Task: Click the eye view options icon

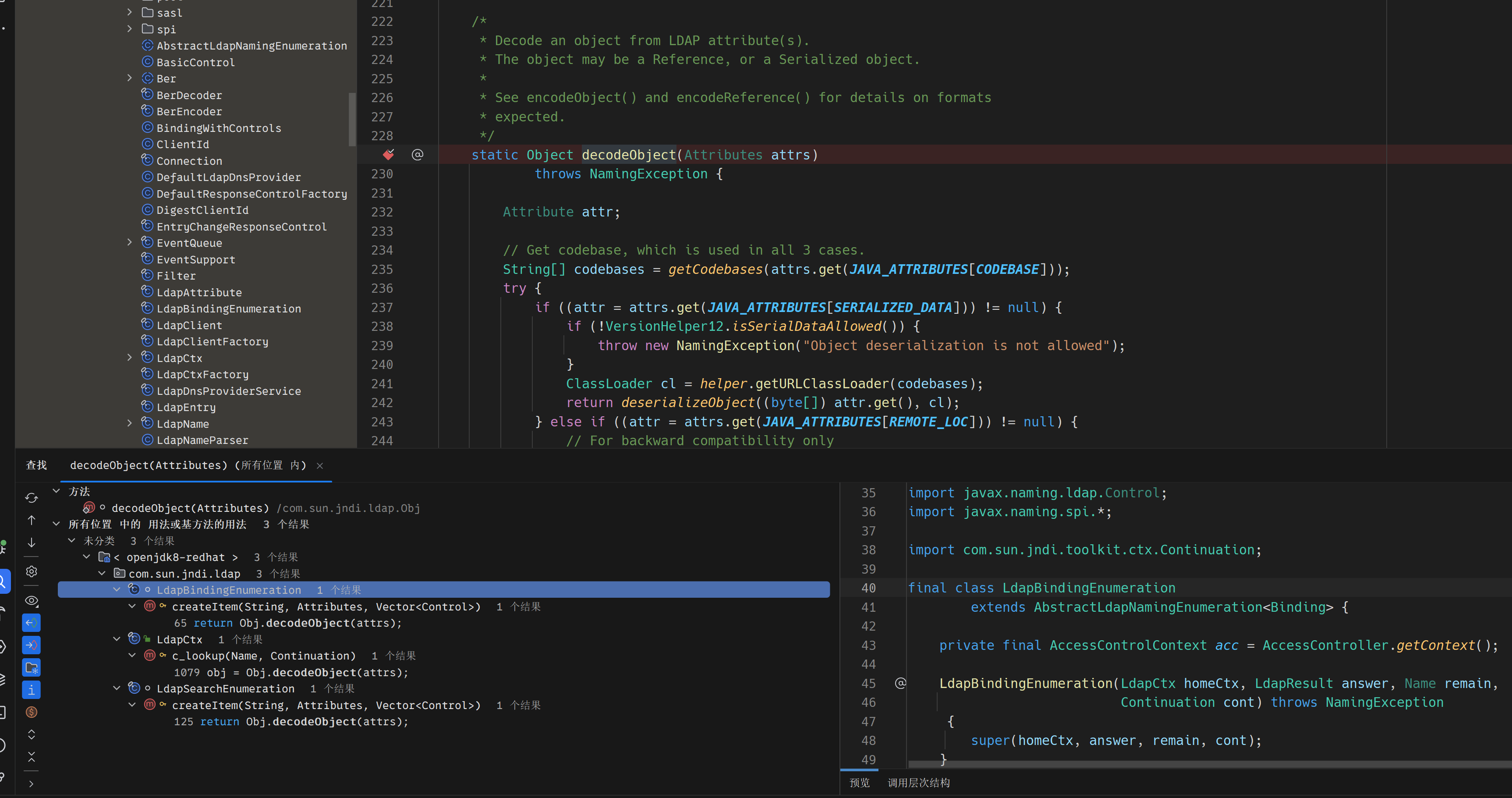Action: pos(32,601)
